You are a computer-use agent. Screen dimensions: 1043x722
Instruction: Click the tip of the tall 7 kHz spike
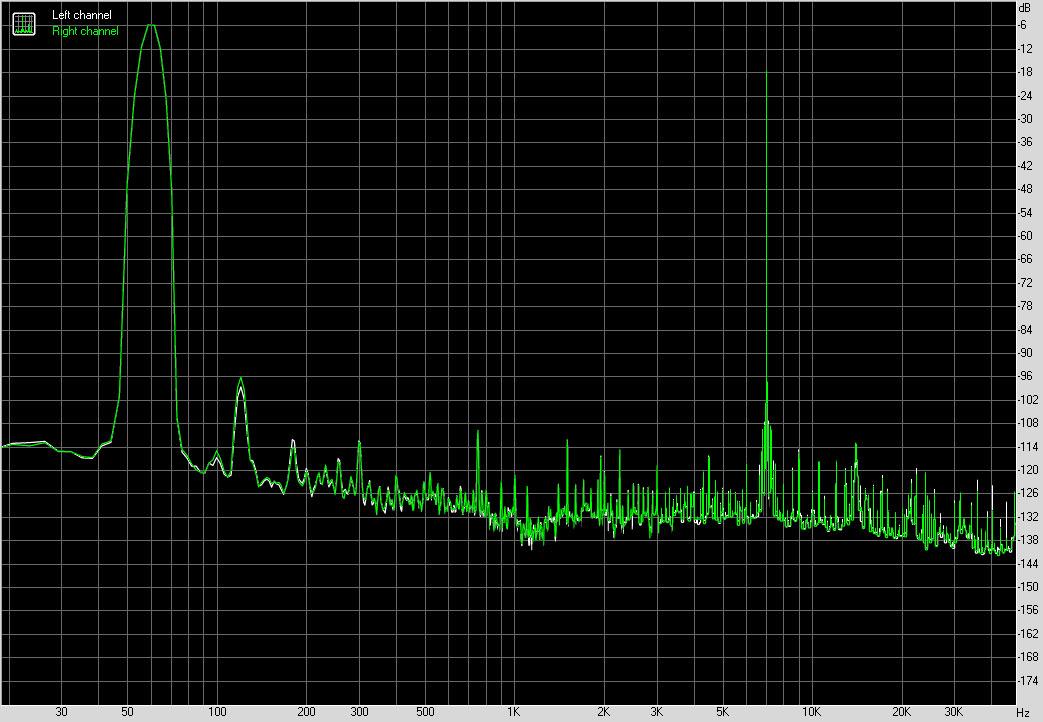tap(766, 72)
